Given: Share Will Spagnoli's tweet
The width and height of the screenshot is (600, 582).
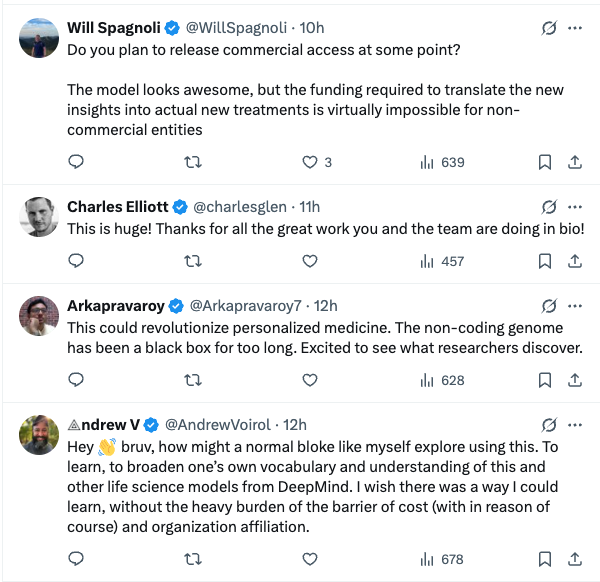Looking at the screenshot, I should [x=575, y=162].
